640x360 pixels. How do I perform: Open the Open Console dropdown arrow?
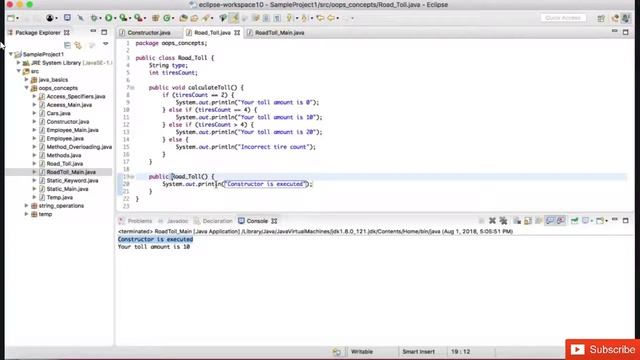607,221
